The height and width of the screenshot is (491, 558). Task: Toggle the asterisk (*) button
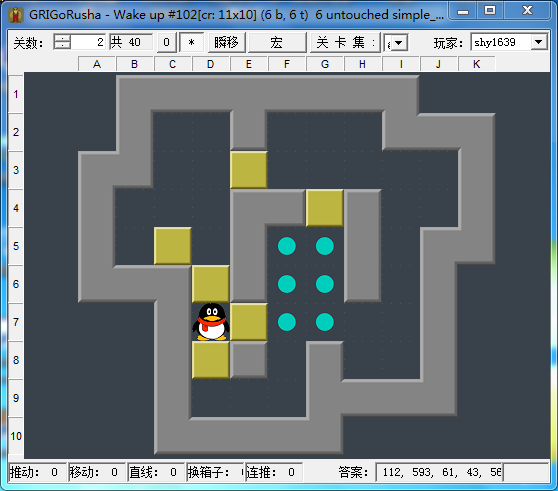pos(191,43)
